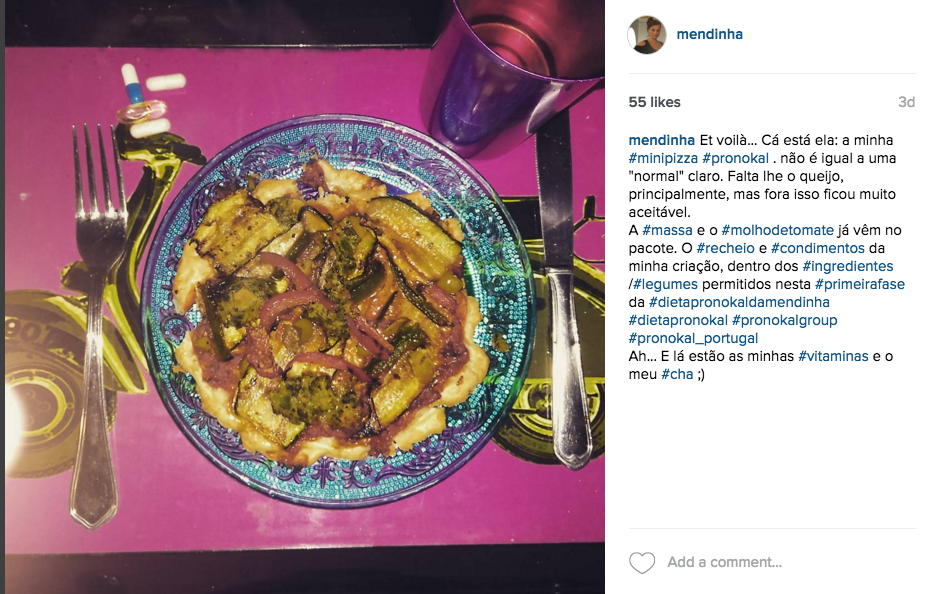Open the #primeirafase hashtag
The height and width of the screenshot is (594, 940).
pos(860,284)
